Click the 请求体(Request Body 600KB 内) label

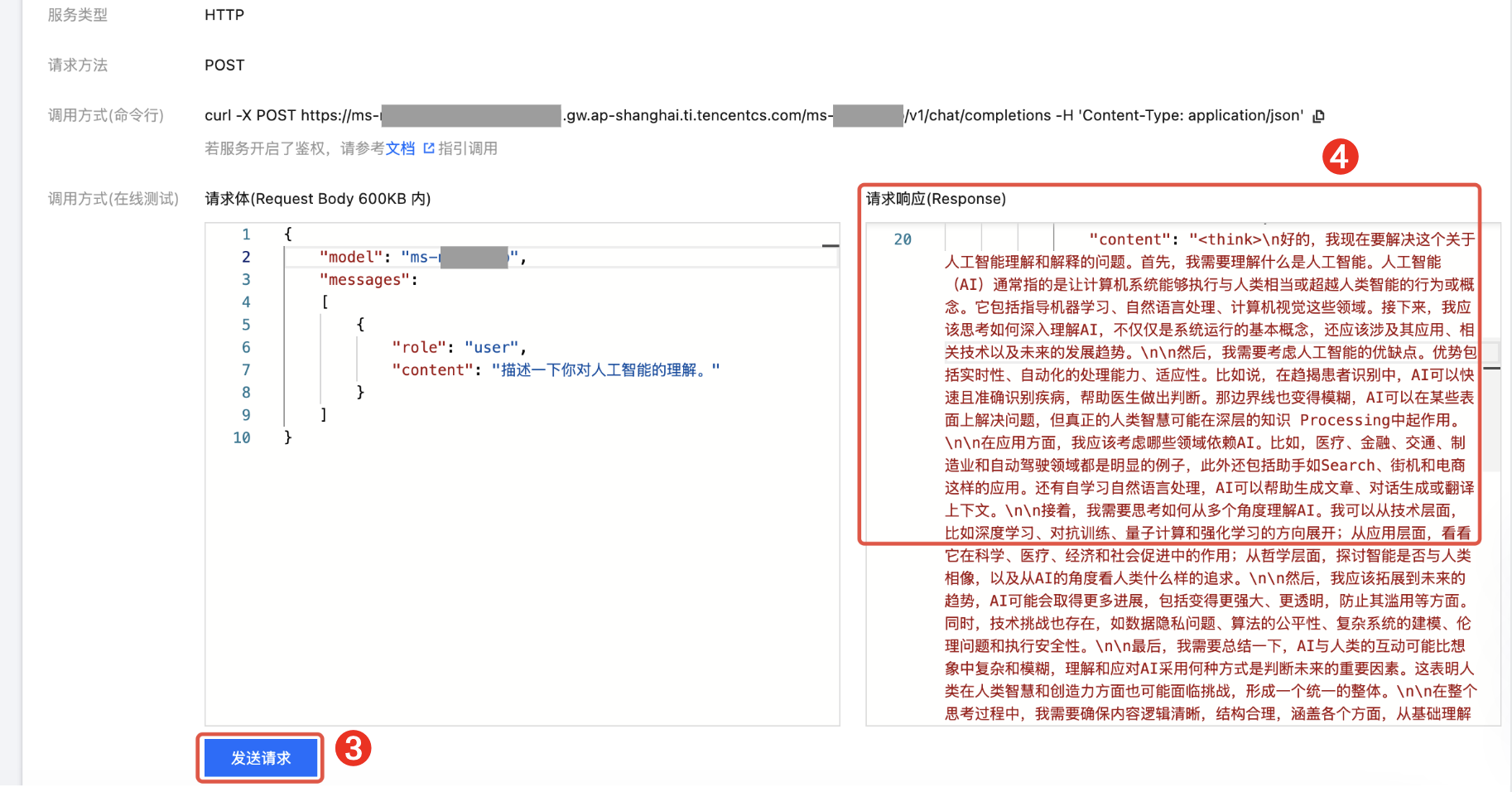click(x=318, y=199)
